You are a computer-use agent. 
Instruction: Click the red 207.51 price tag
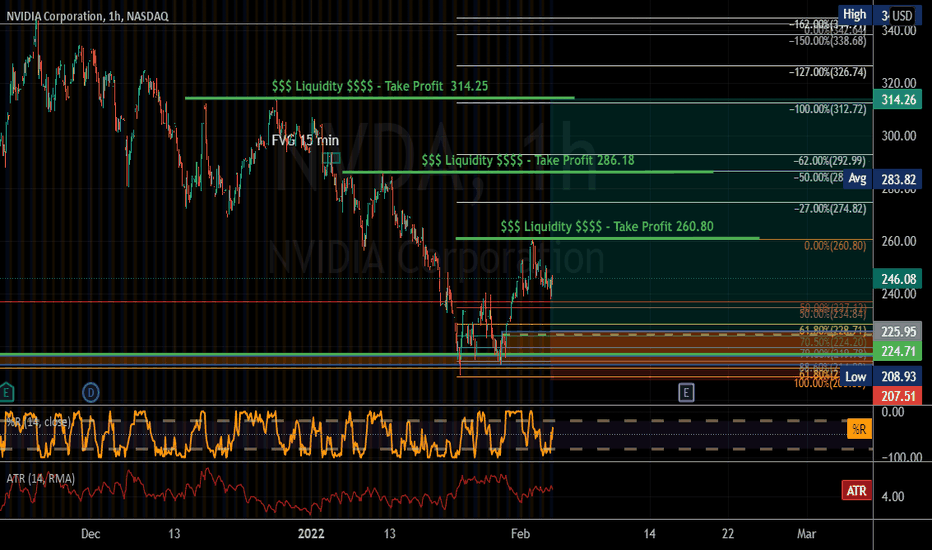pos(898,396)
